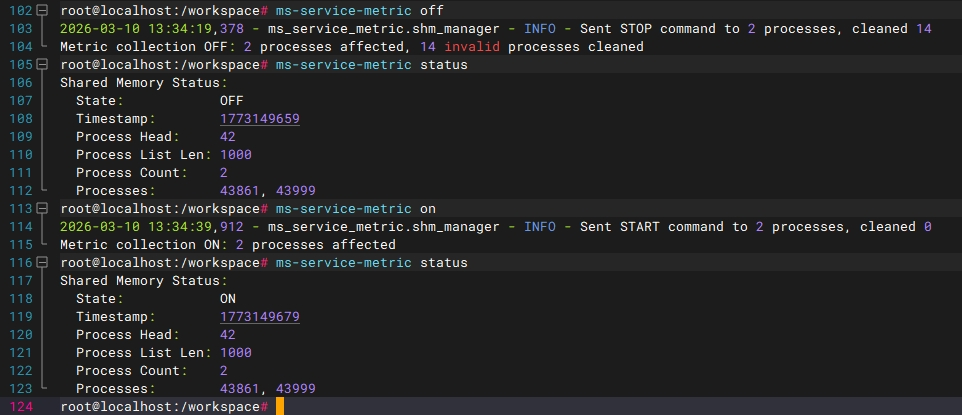Image resolution: width=962 pixels, height=415 pixels.
Task: Click Process List Len value 1000 on line 110
Action: point(236,155)
